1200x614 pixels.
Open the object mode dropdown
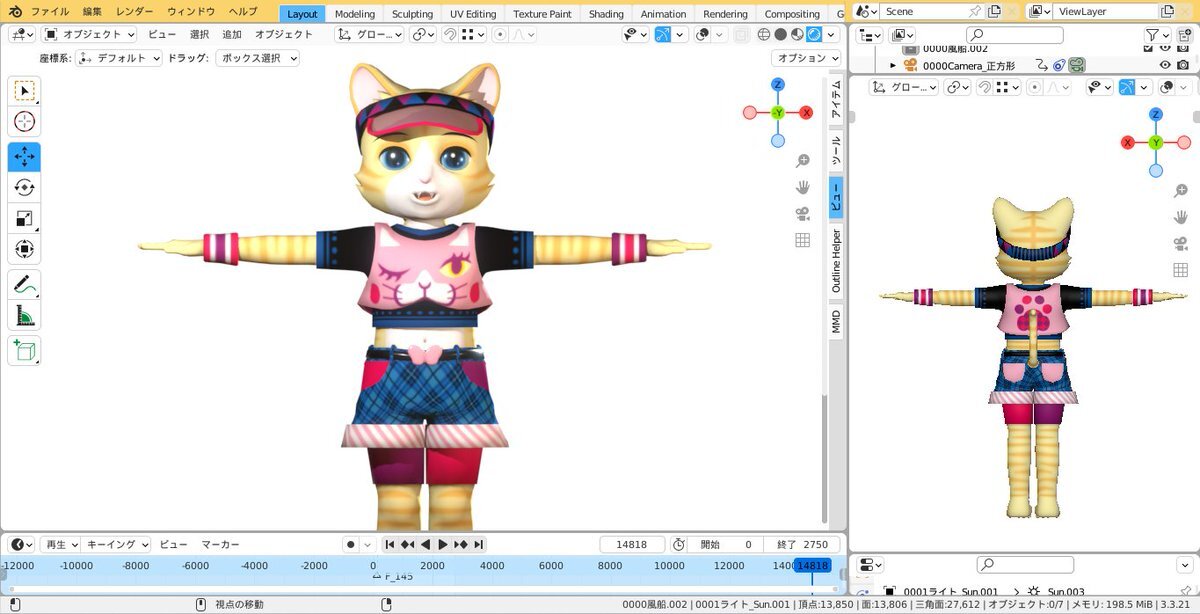click(x=91, y=34)
